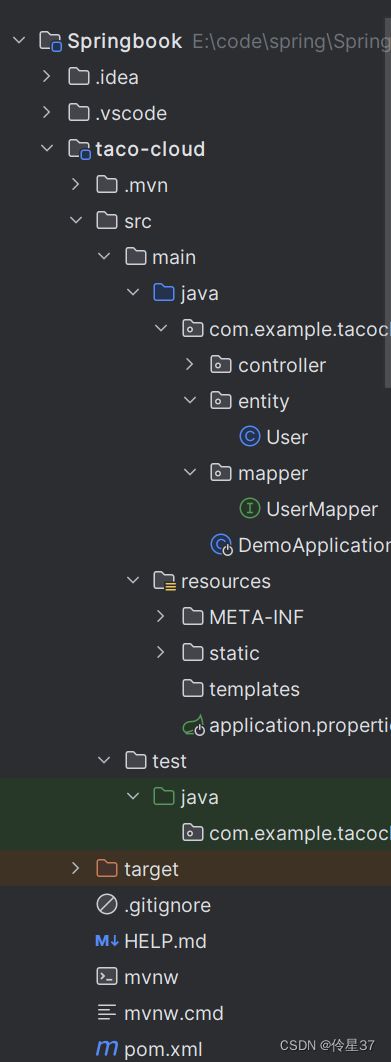391x1062 pixels.
Task: Click the application.properties Spring leaf icon
Action: pyautogui.click(x=193, y=725)
